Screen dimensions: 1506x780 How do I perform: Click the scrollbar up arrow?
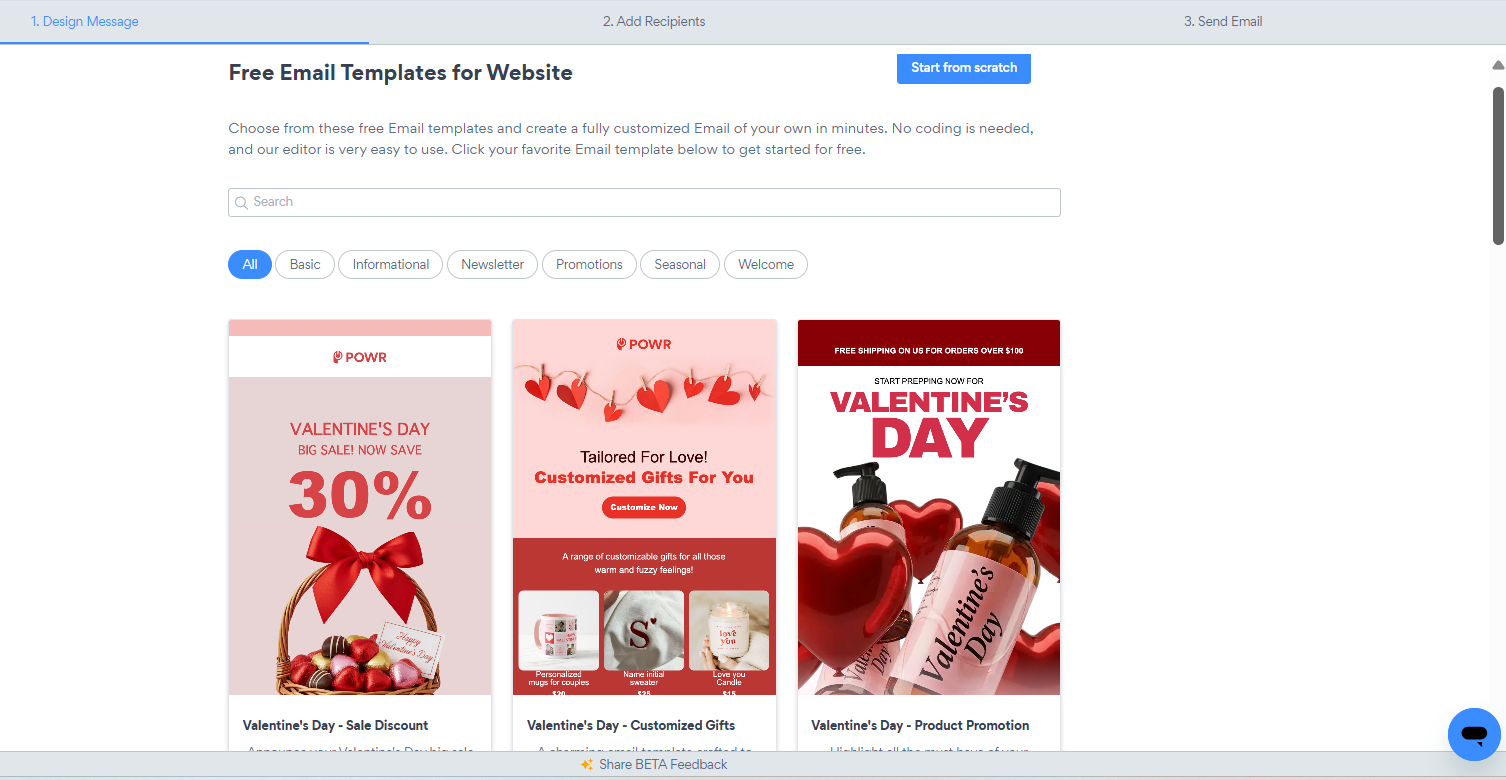[1498, 65]
